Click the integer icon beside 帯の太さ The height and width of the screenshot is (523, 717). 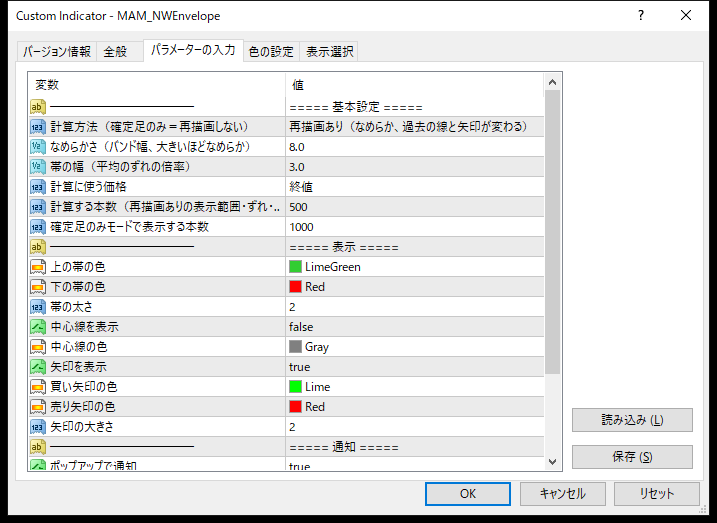coord(38,307)
